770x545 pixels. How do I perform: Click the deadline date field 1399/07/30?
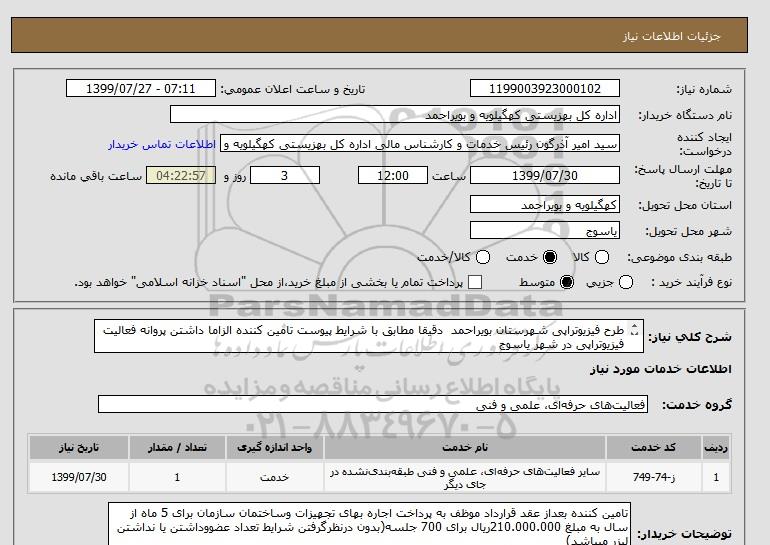pyautogui.click(x=545, y=175)
